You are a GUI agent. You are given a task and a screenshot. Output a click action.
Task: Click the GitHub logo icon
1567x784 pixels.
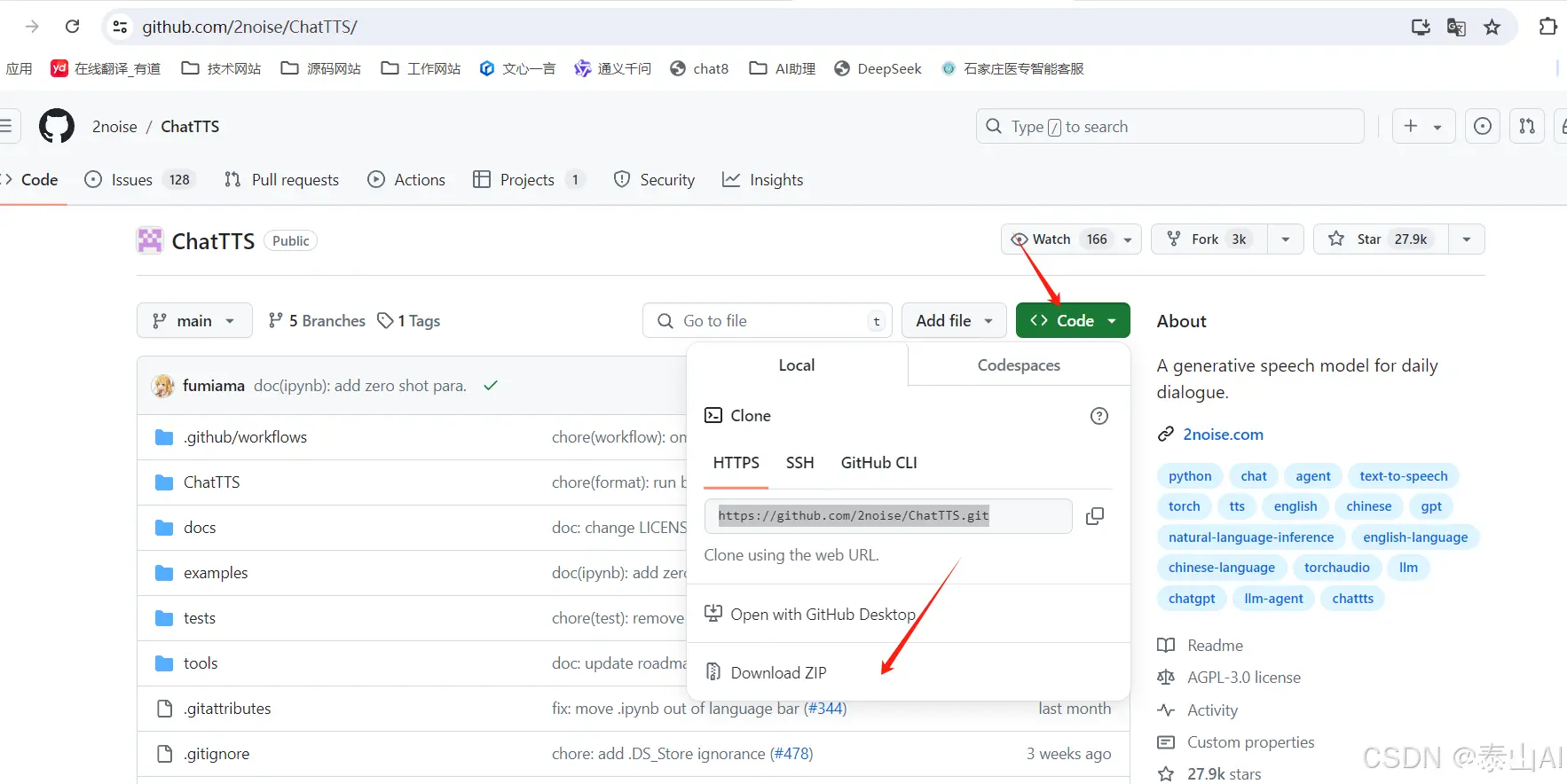coord(57,126)
